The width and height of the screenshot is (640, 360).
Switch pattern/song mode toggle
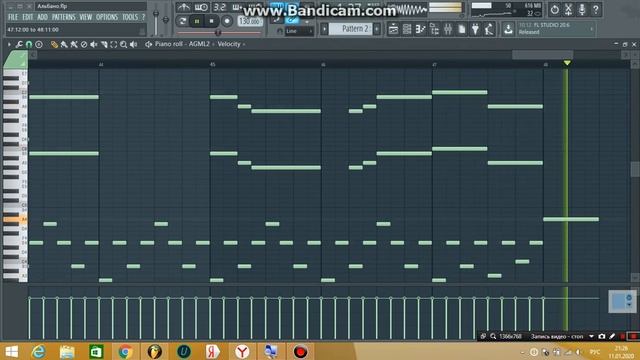pyautogui.click(x=182, y=21)
